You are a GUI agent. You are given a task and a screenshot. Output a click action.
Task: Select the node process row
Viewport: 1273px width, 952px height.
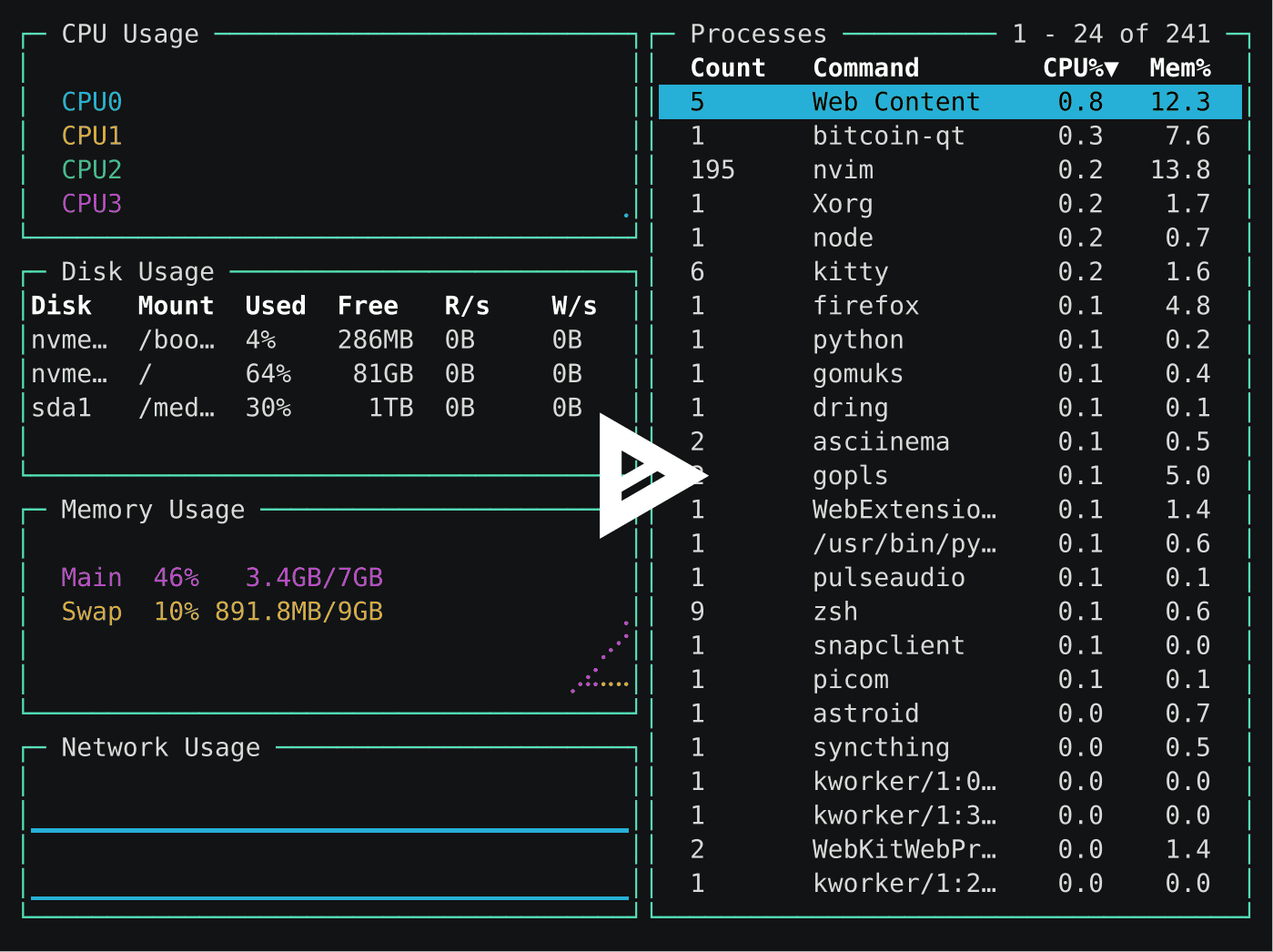pos(950,238)
